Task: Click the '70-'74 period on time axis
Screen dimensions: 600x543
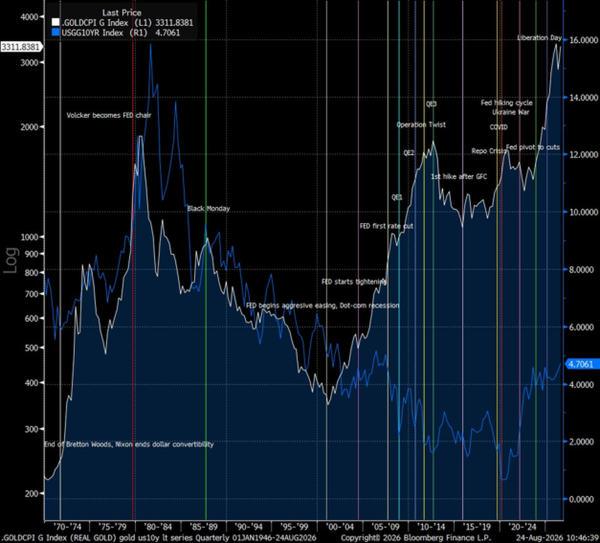Action: coord(67,527)
